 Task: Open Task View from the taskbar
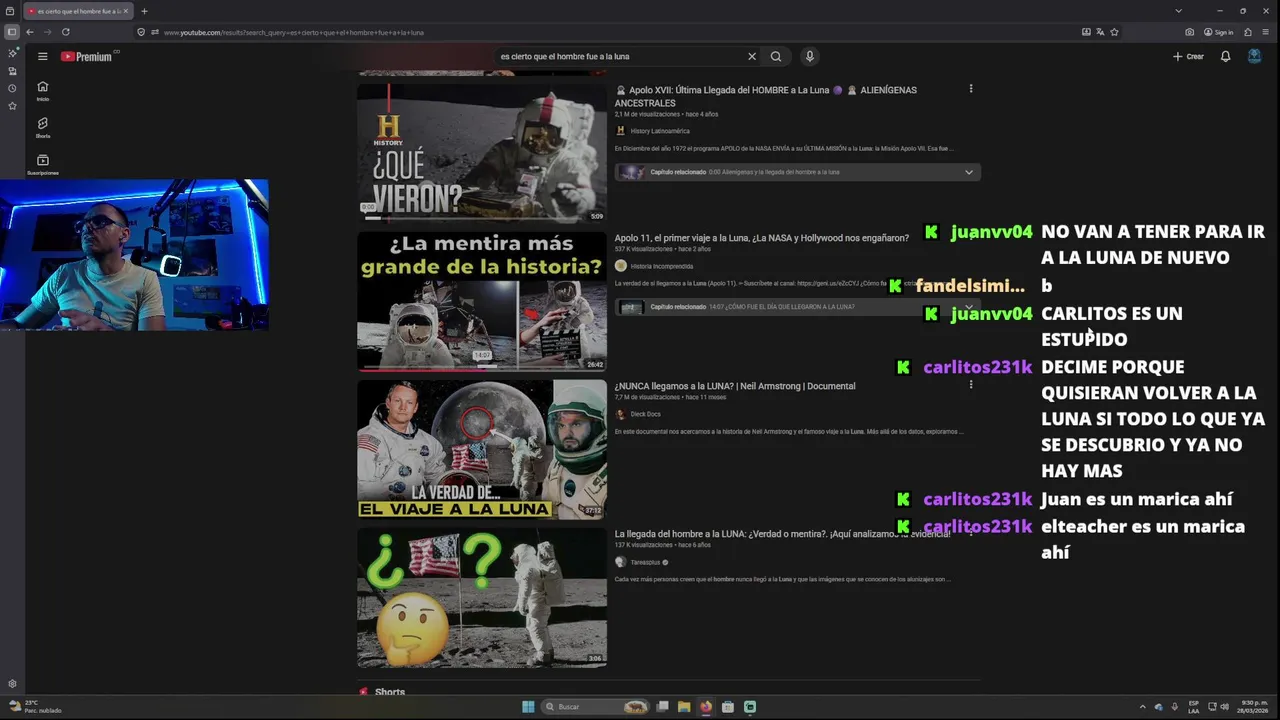pyautogui.click(x=662, y=707)
